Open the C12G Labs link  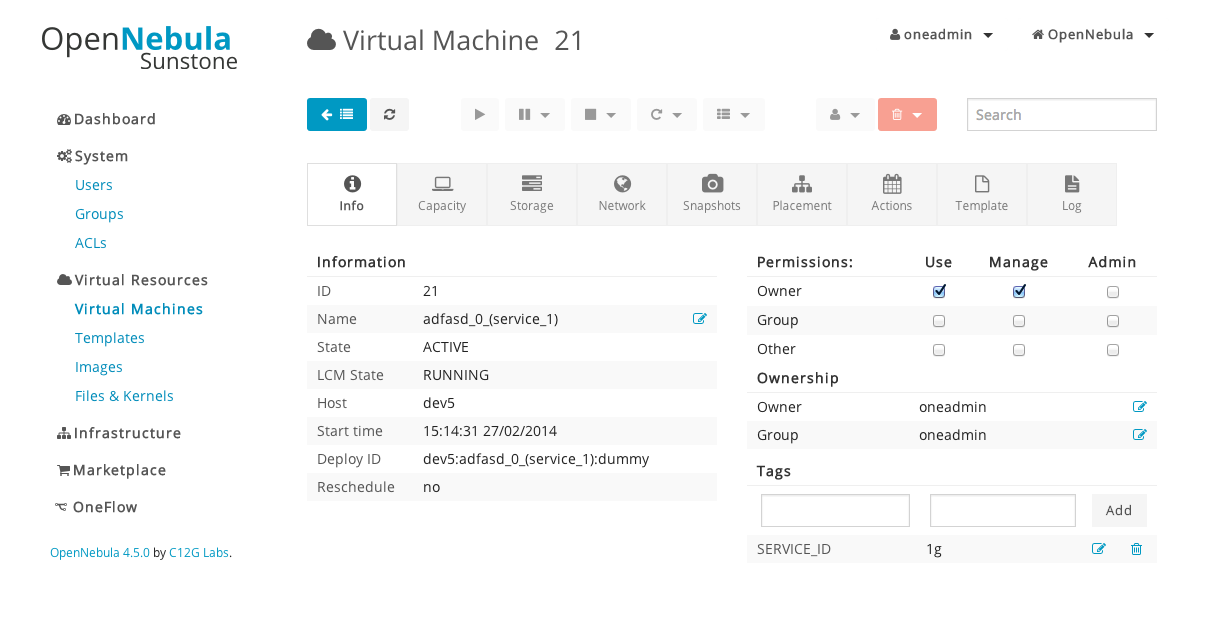[x=199, y=552]
